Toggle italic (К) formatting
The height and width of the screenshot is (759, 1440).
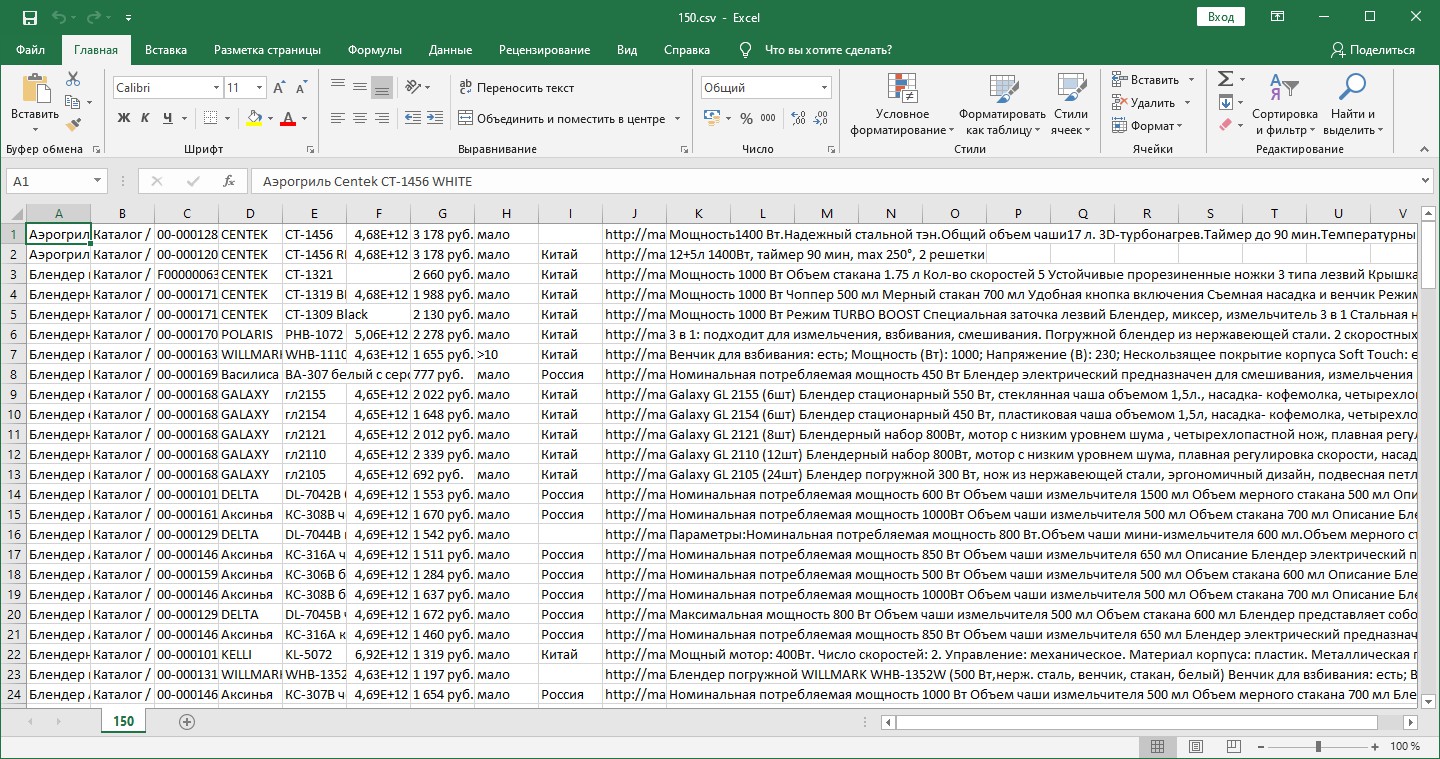[x=145, y=118]
